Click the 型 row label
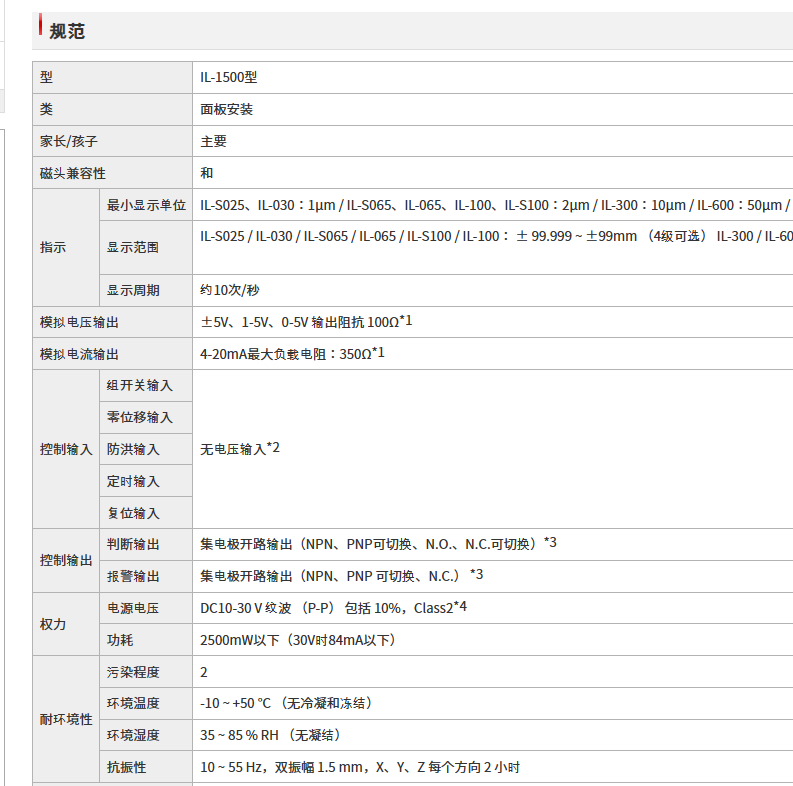The width and height of the screenshot is (793, 786). click(x=47, y=77)
